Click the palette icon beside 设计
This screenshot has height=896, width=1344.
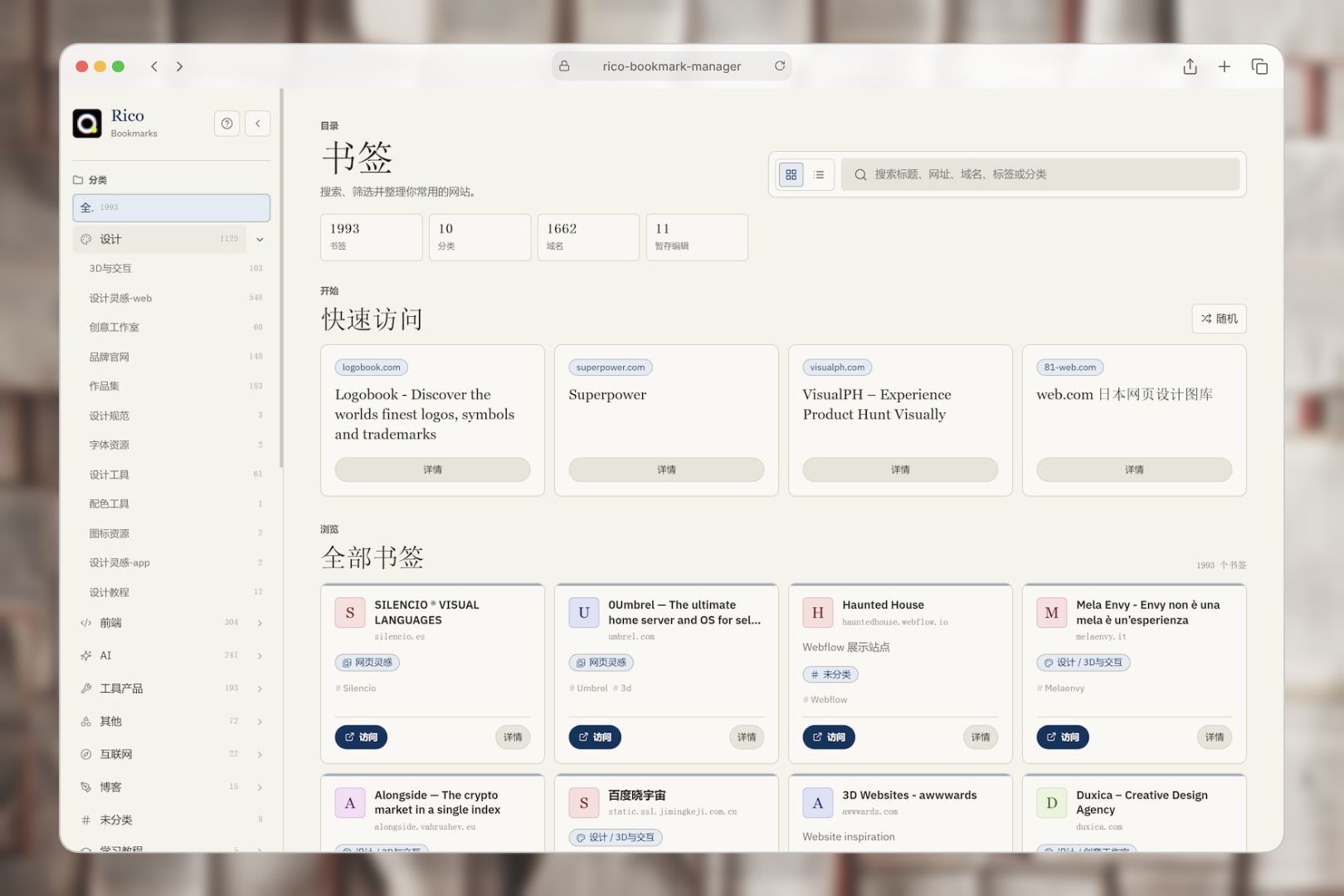85,239
